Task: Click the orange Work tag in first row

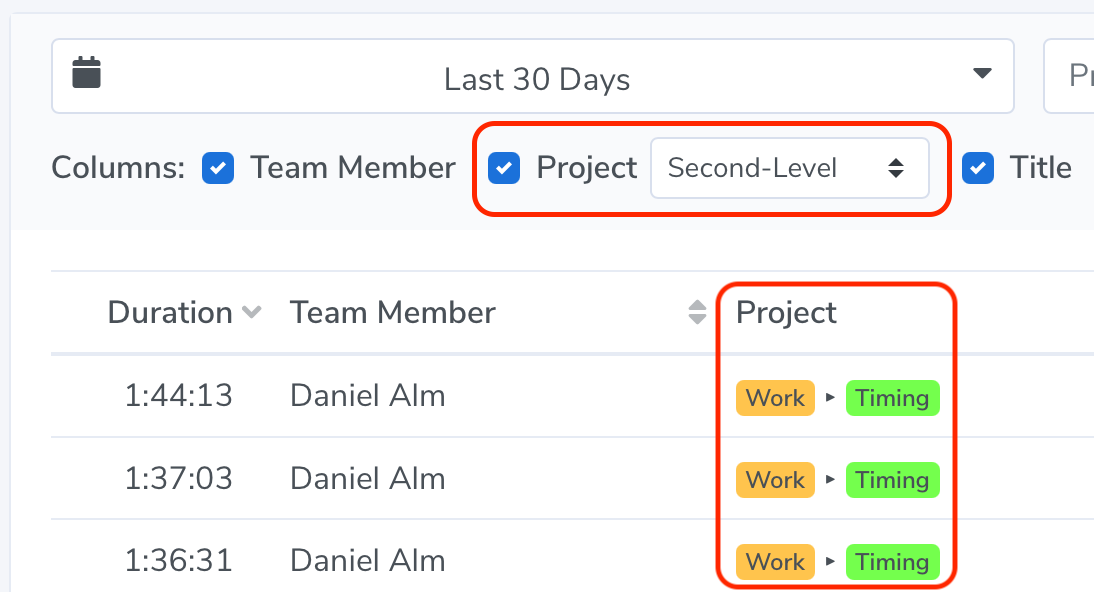Action: click(775, 398)
